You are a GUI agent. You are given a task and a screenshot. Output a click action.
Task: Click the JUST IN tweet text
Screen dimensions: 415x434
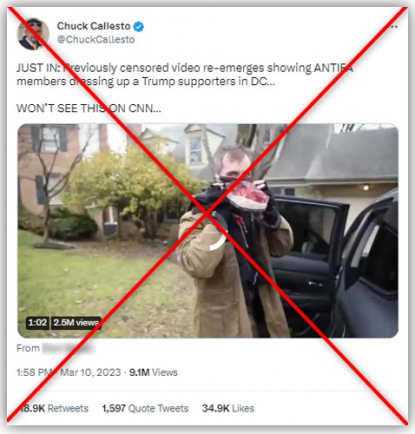pyautogui.click(x=184, y=74)
